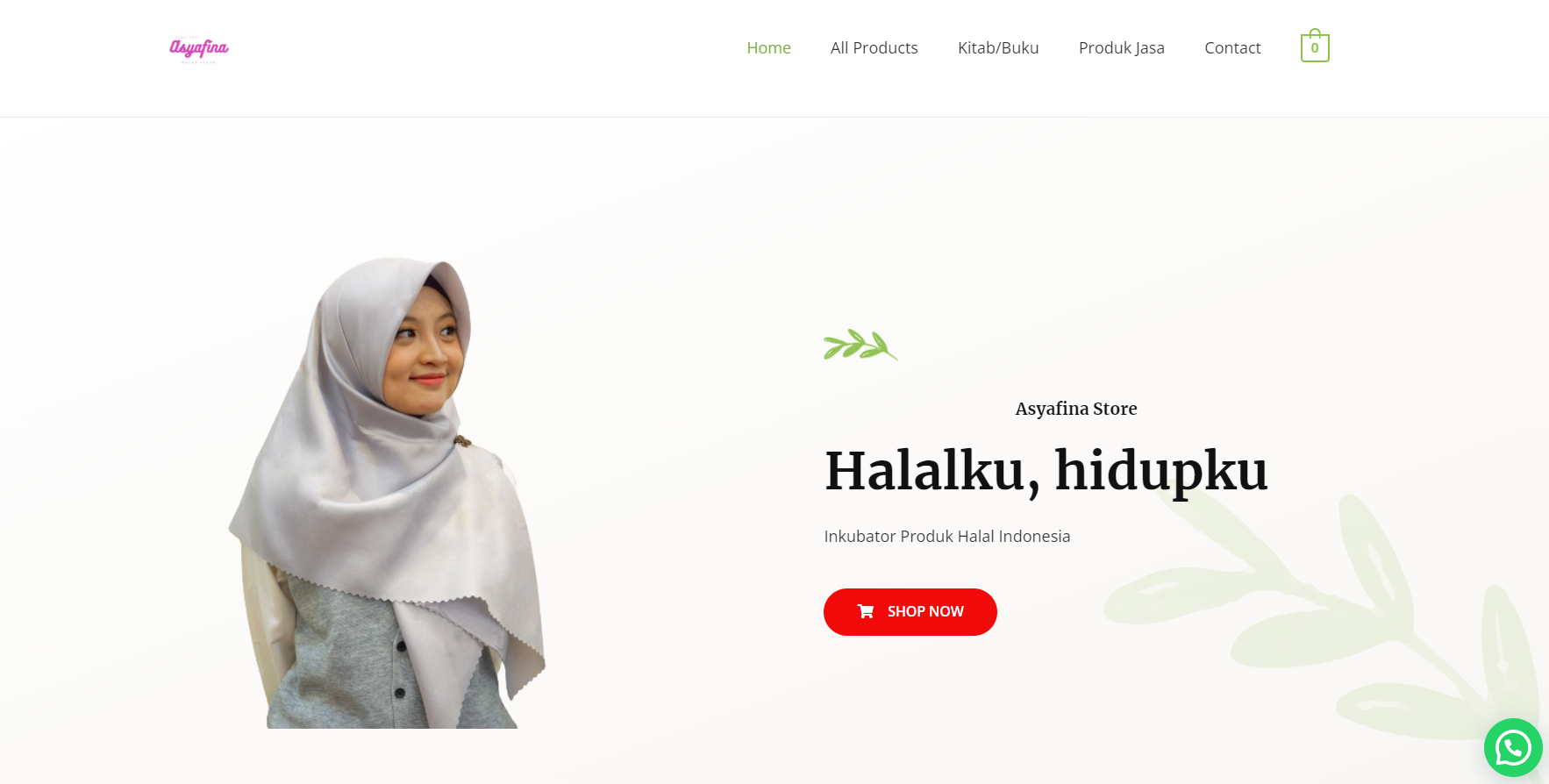
Task: Click the cart item count number
Action: pos(1315,49)
